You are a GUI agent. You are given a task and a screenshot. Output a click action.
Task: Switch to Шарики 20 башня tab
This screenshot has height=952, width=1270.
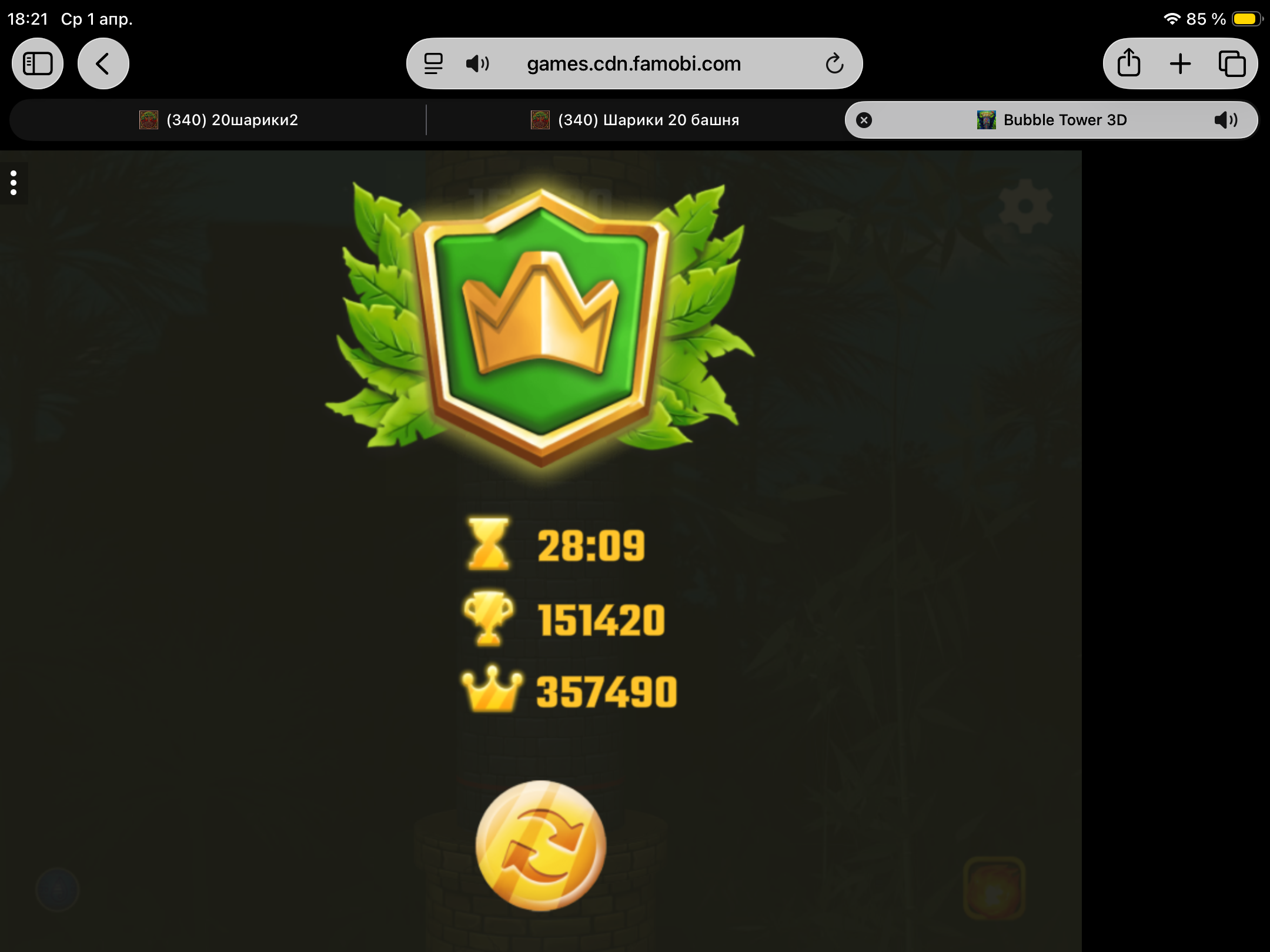tap(635, 120)
